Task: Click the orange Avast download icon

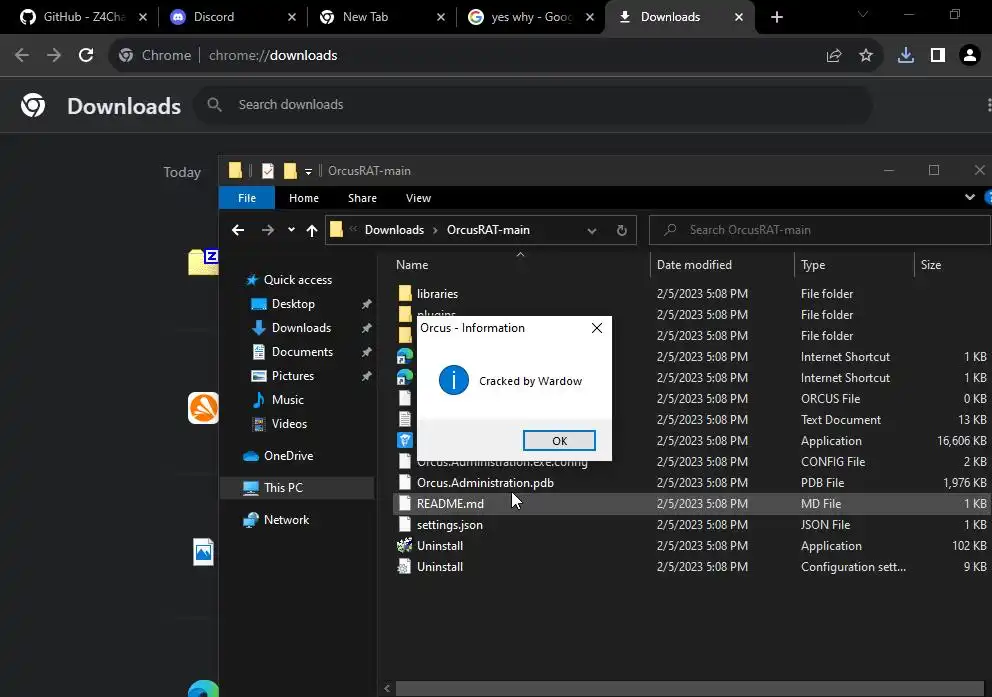Action: [203, 408]
